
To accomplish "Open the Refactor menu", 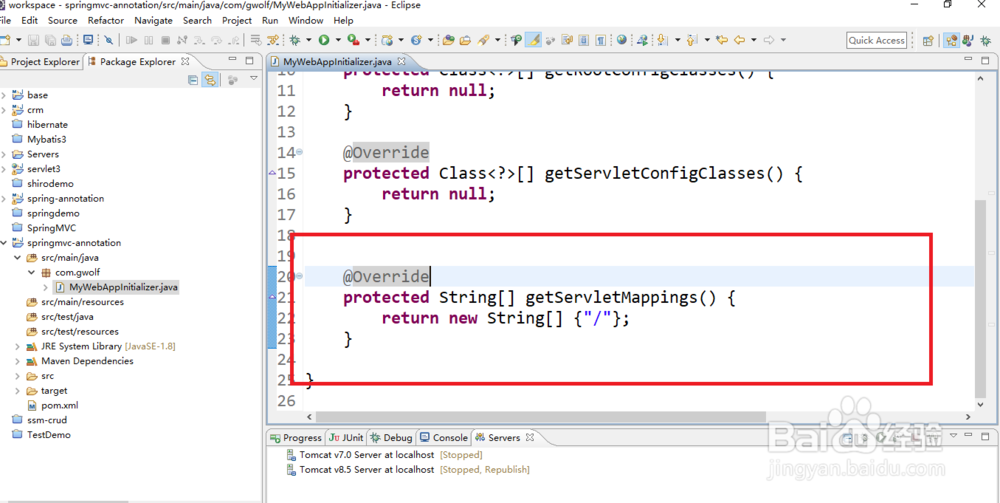I will point(106,20).
